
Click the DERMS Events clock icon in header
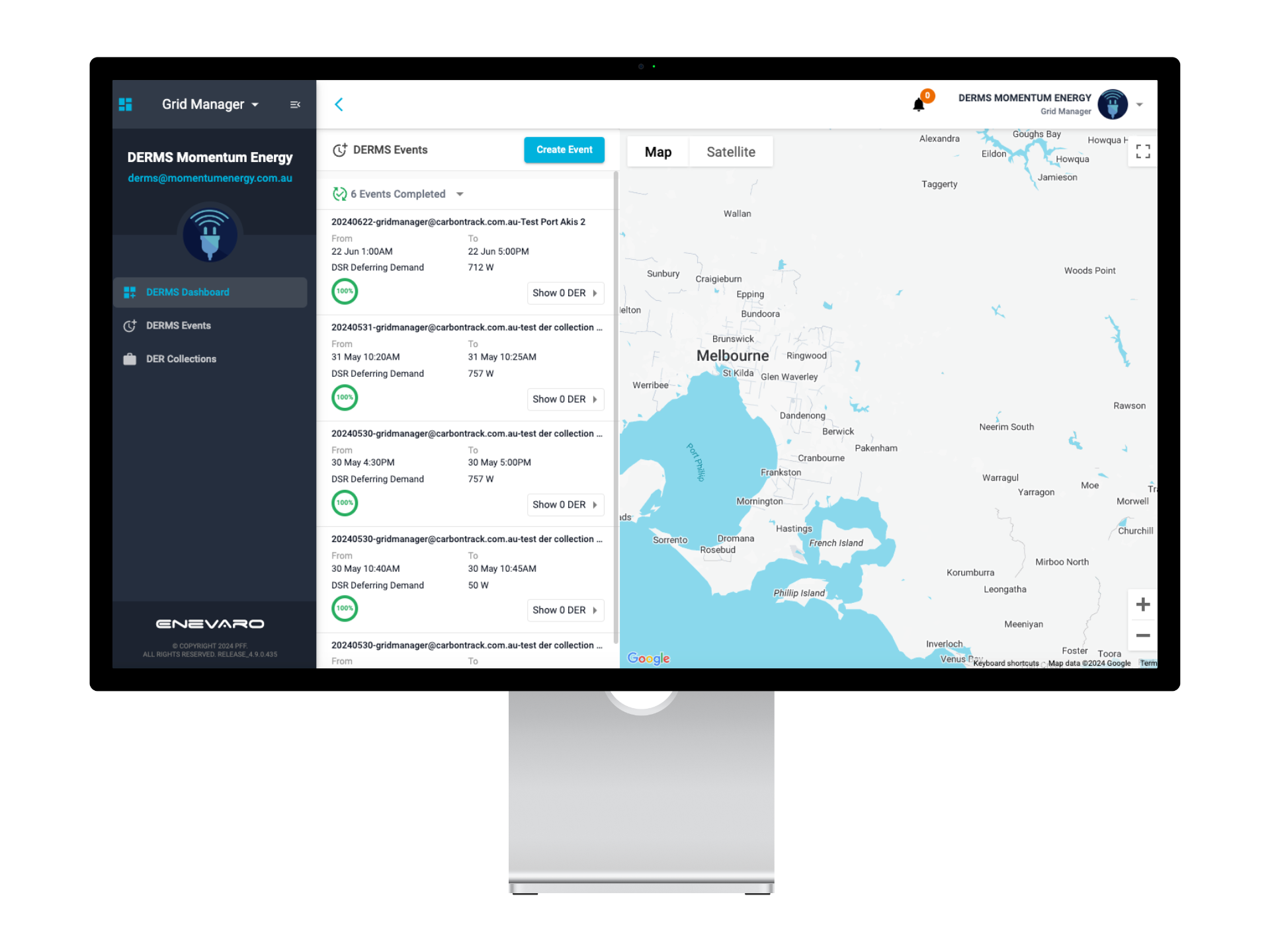tap(340, 149)
